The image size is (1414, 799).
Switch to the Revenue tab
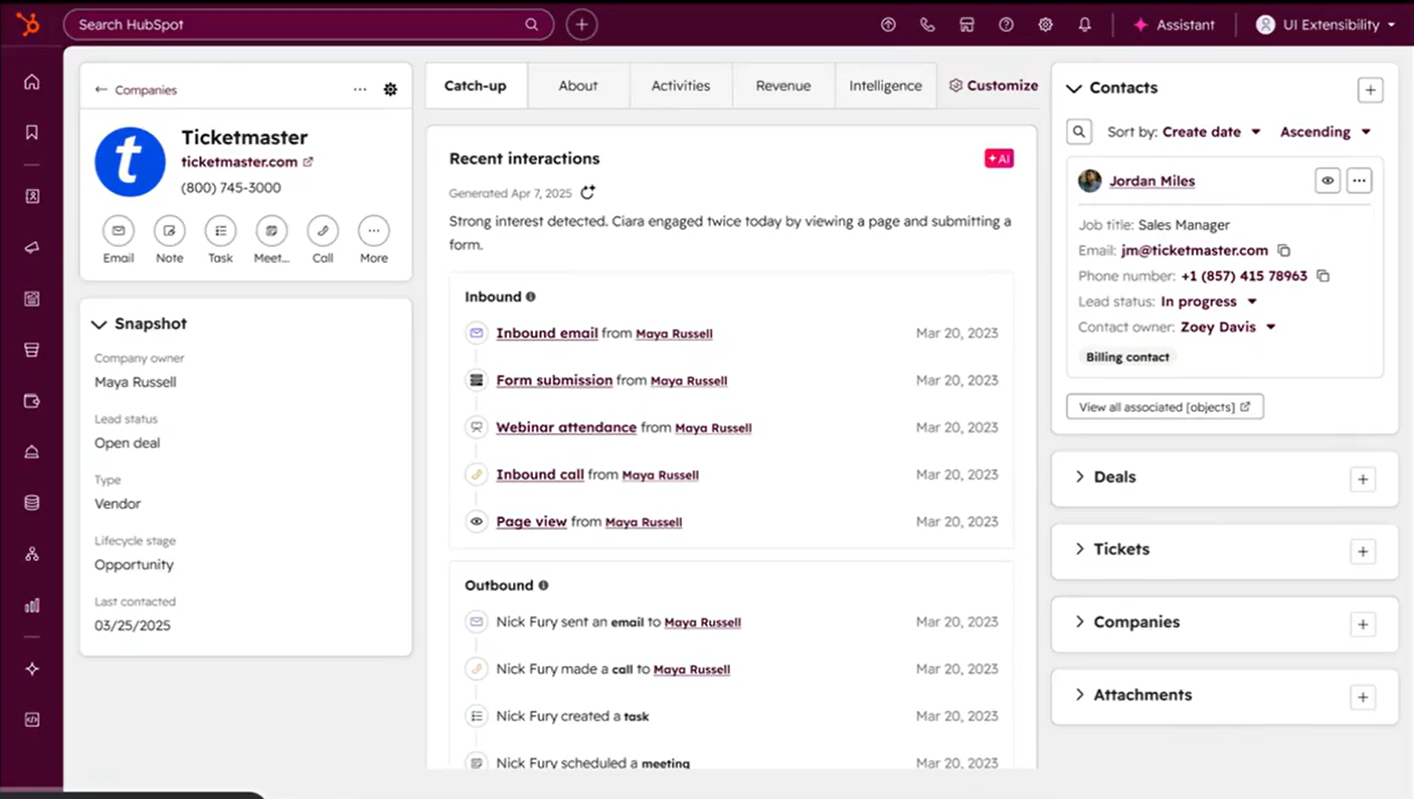783,86
